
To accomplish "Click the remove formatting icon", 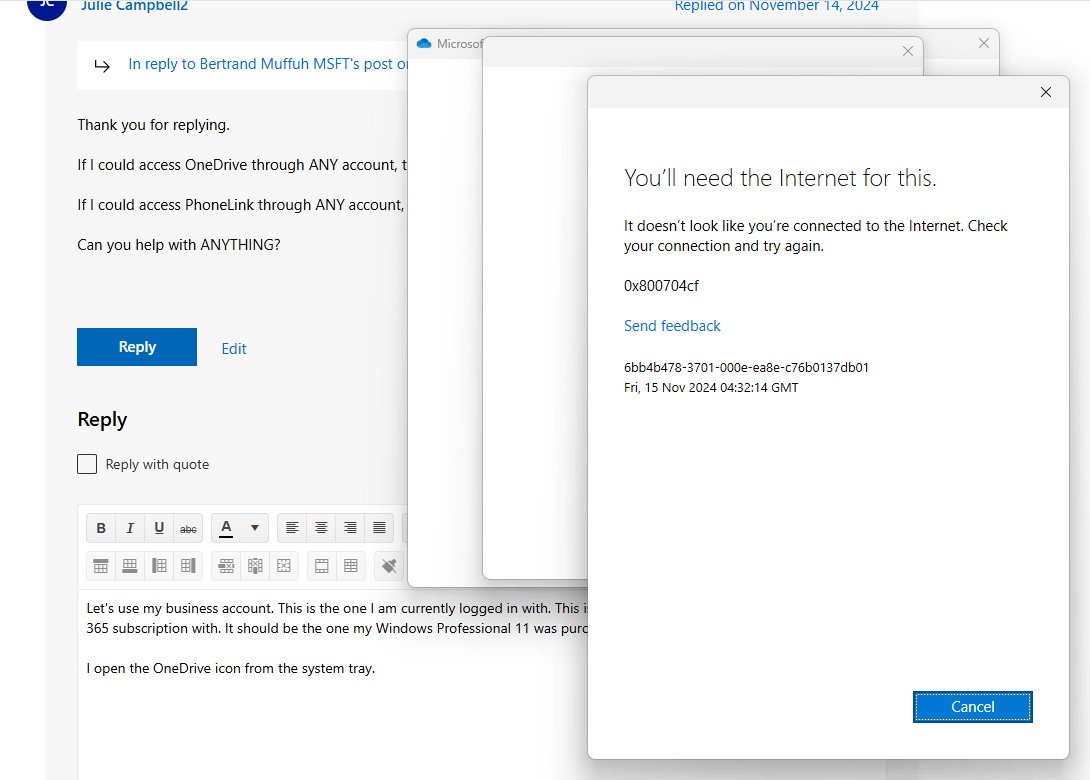I will point(389,566).
